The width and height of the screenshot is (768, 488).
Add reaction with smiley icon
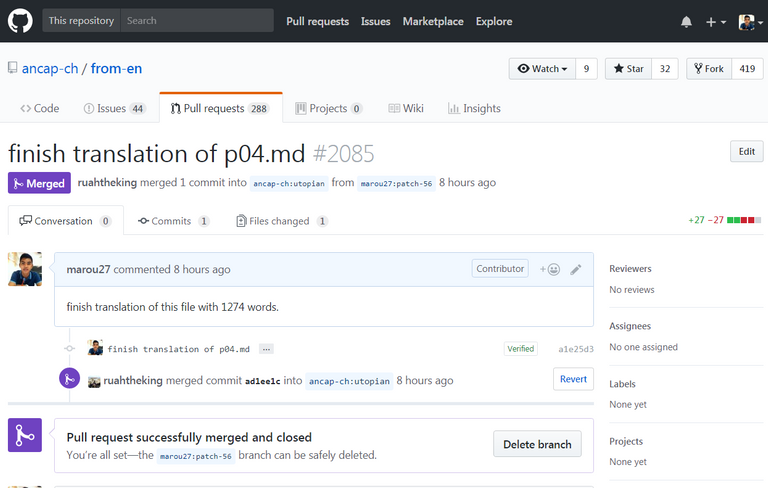click(x=550, y=269)
